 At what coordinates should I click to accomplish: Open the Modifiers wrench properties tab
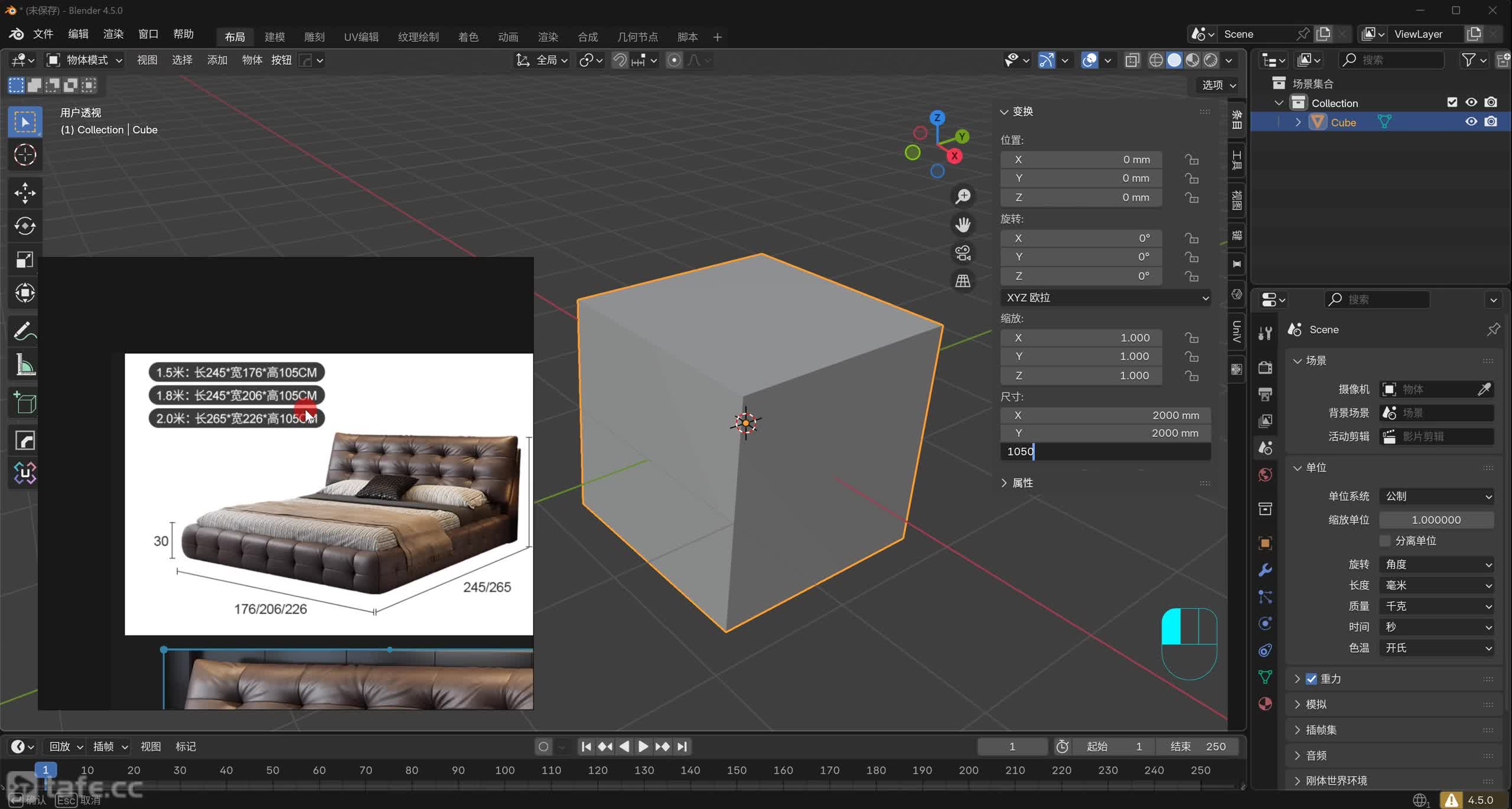(1265, 570)
